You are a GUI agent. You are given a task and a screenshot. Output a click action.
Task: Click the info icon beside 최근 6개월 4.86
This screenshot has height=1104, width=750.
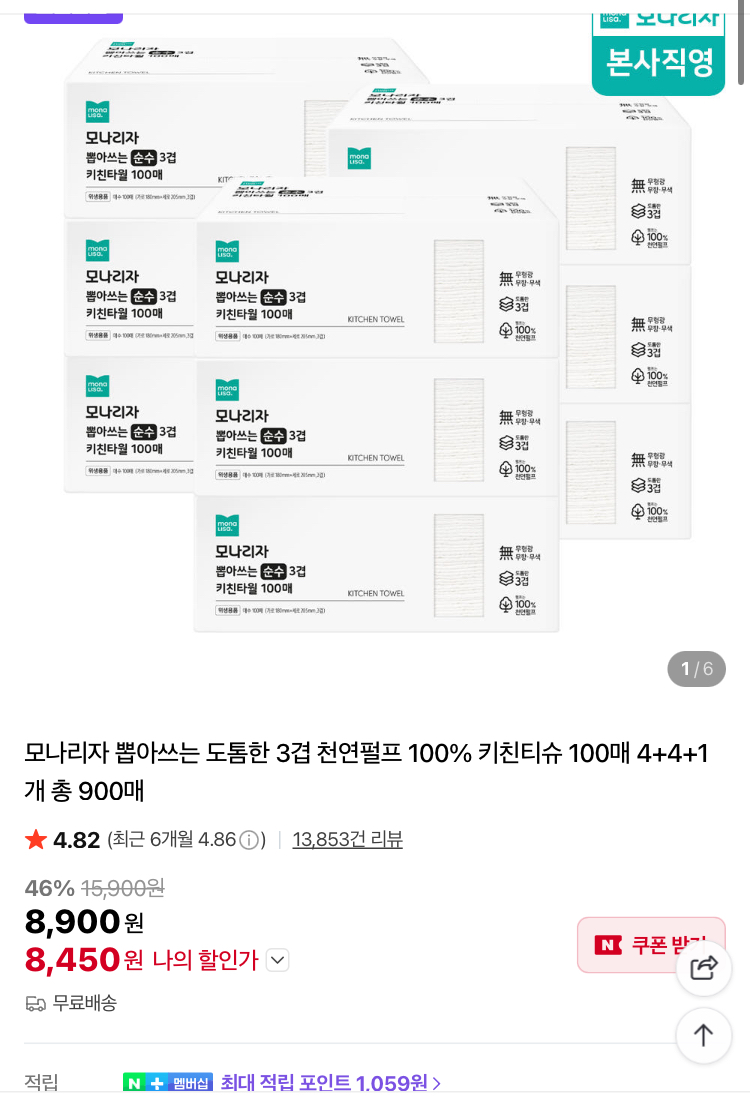tap(249, 840)
